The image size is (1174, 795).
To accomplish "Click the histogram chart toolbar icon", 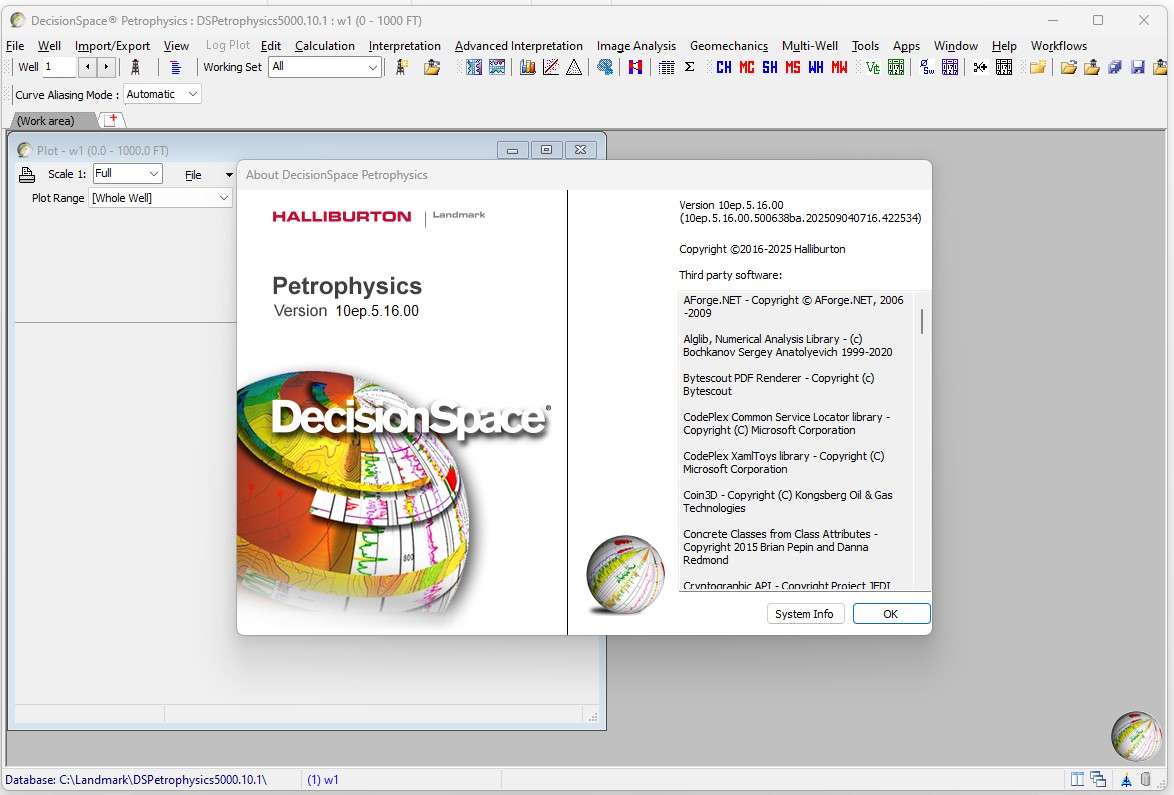I will click(527, 67).
